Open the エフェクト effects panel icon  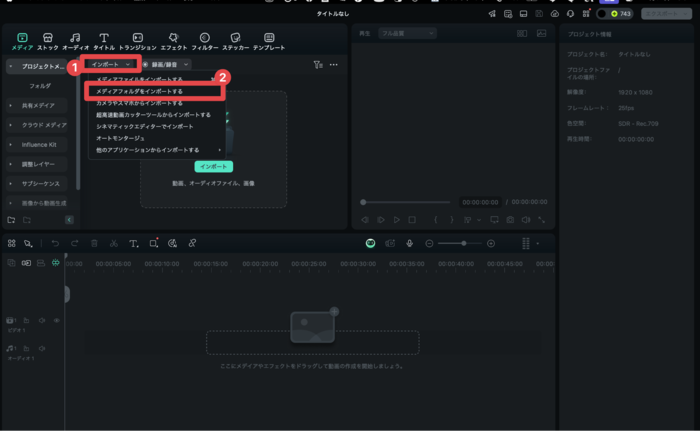[173, 41]
